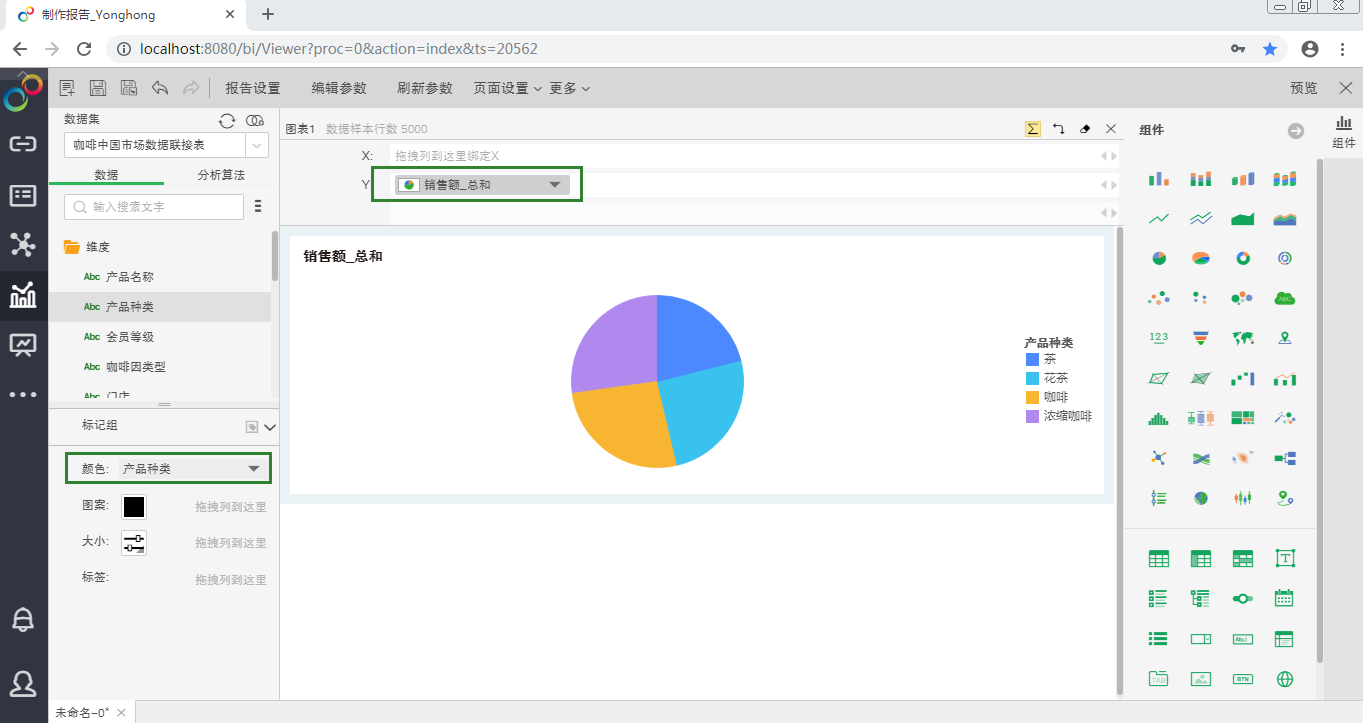Open the 咖啡中国市场数据联接表 dataset dropdown

(x=257, y=145)
